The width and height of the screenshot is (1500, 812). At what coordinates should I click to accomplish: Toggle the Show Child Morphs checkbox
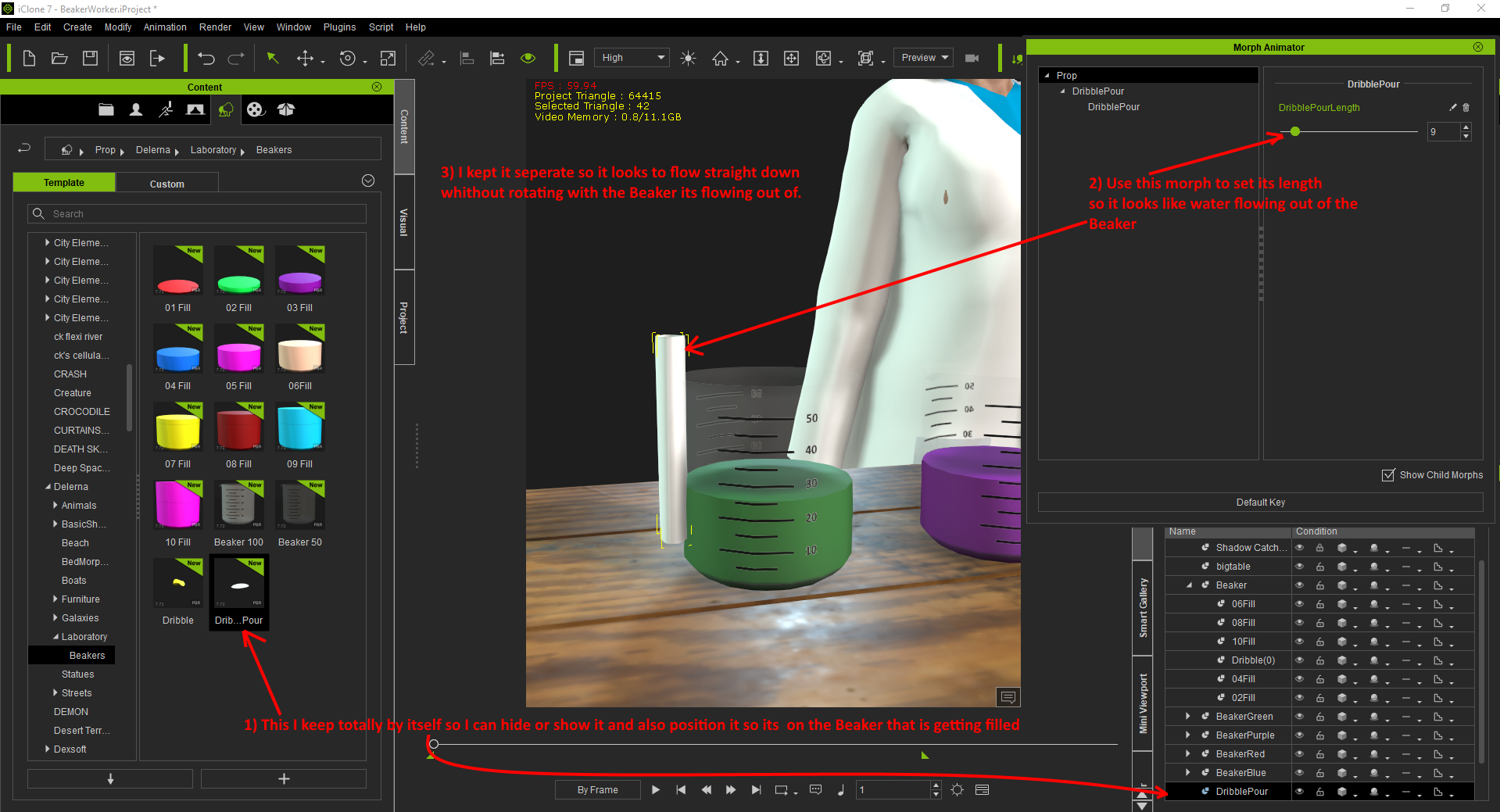(1388, 475)
